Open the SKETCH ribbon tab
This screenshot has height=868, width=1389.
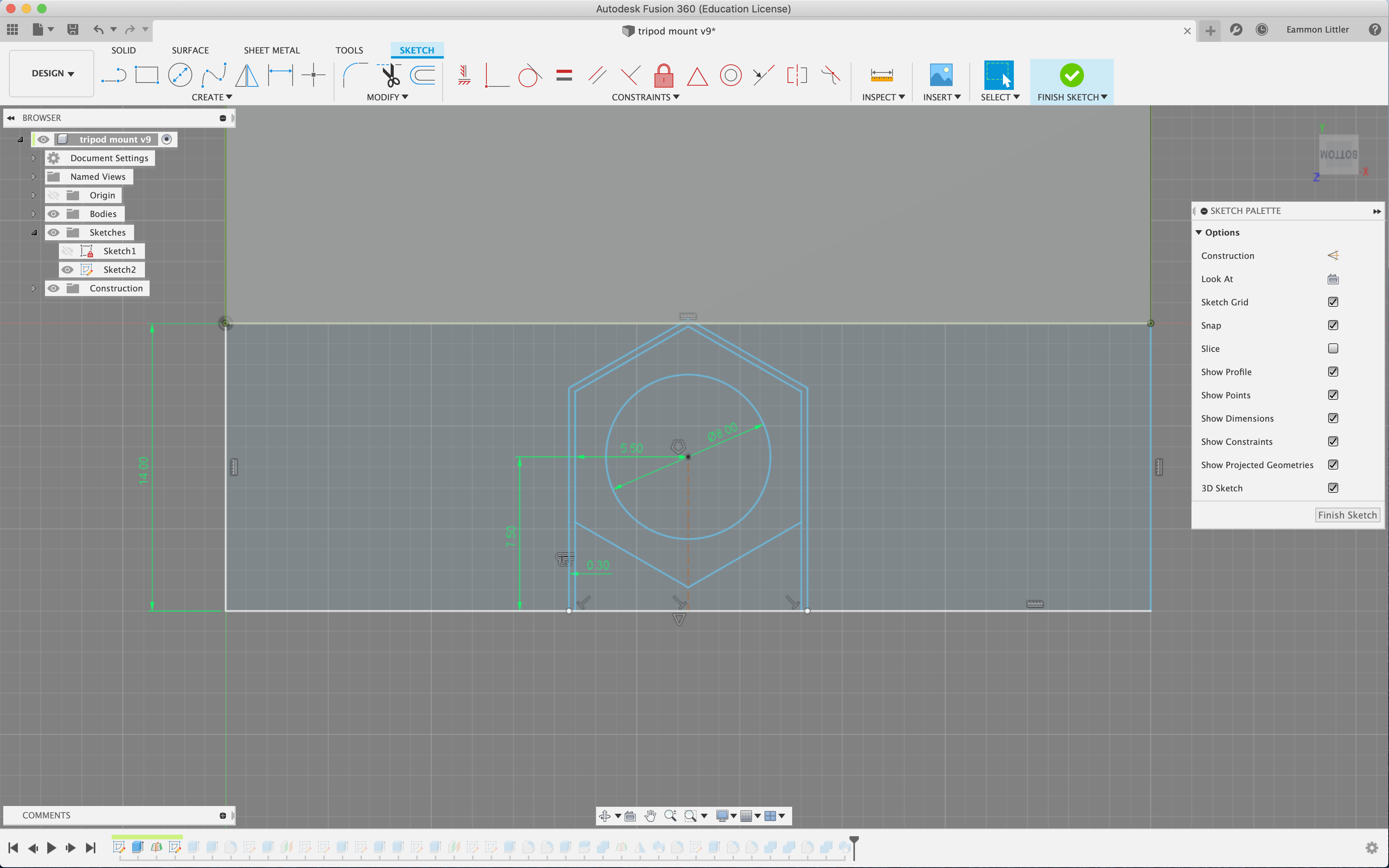[416, 50]
